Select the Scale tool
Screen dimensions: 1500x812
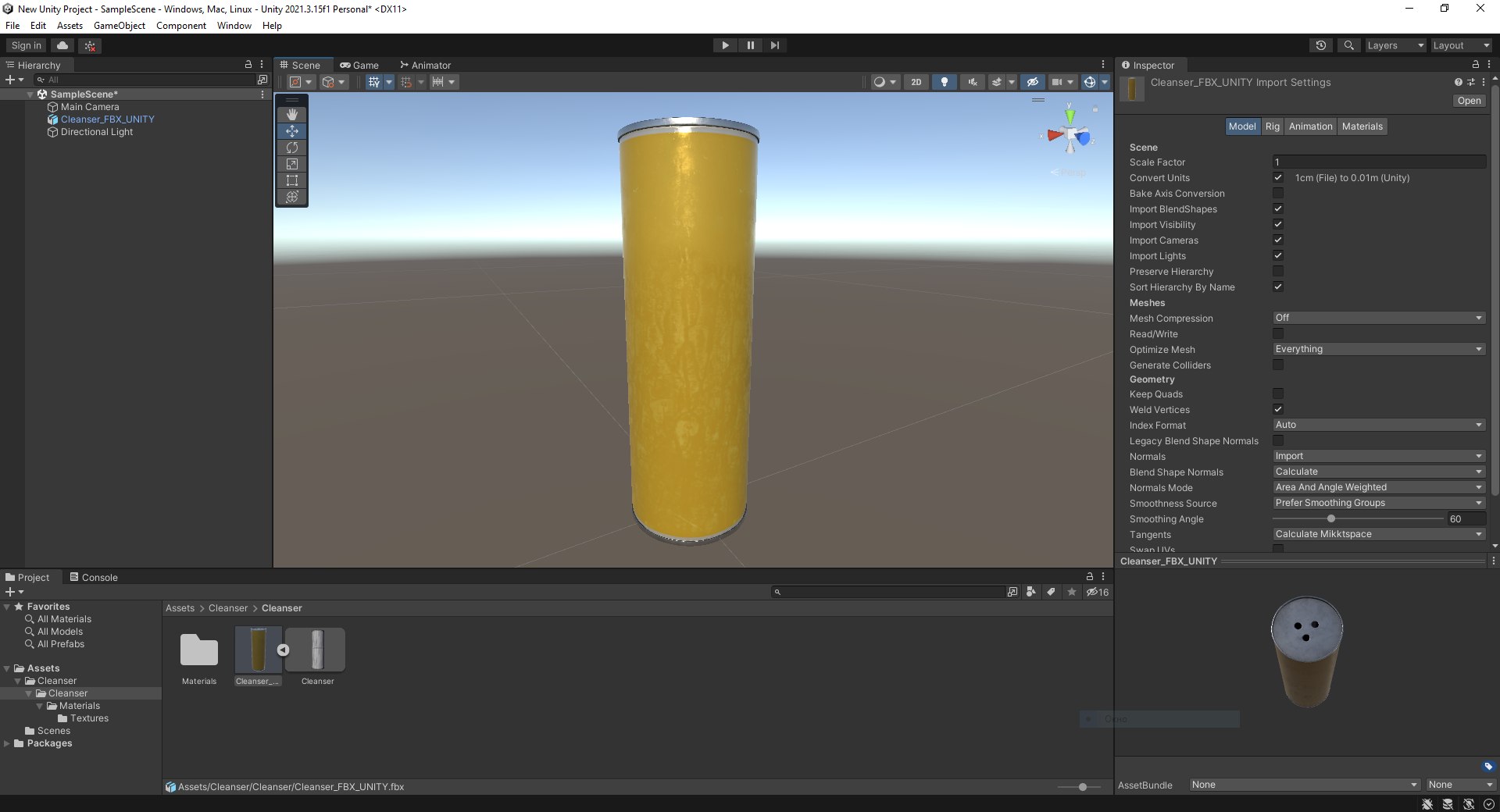(x=292, y=164)
